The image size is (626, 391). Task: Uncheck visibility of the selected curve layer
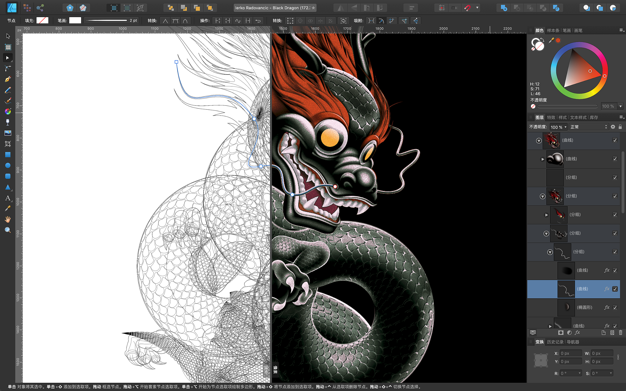coord(615,289)
